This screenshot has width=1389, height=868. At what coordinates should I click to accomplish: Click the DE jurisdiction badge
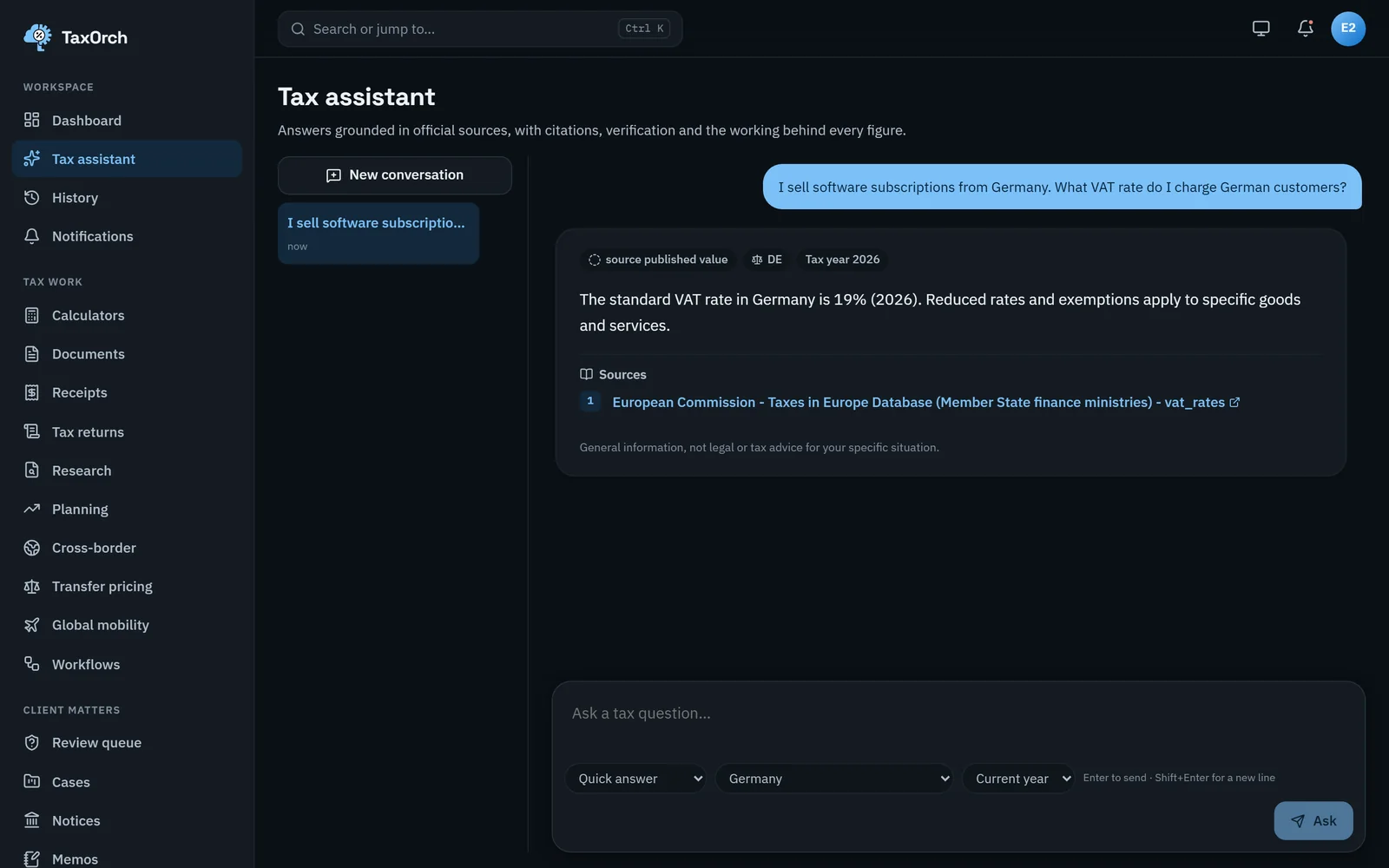(767, 260)
